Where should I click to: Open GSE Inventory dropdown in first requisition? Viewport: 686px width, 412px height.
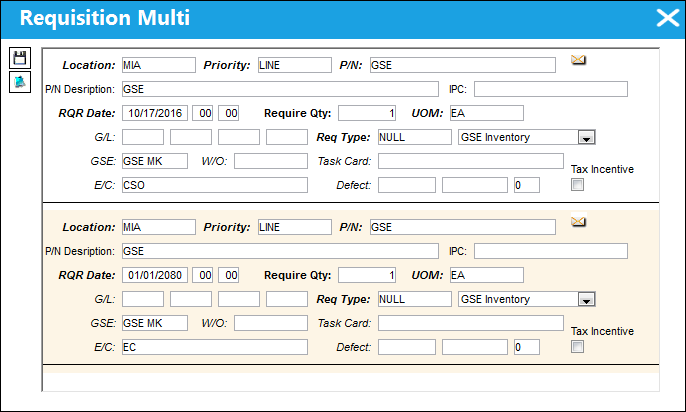click(586, 138)
